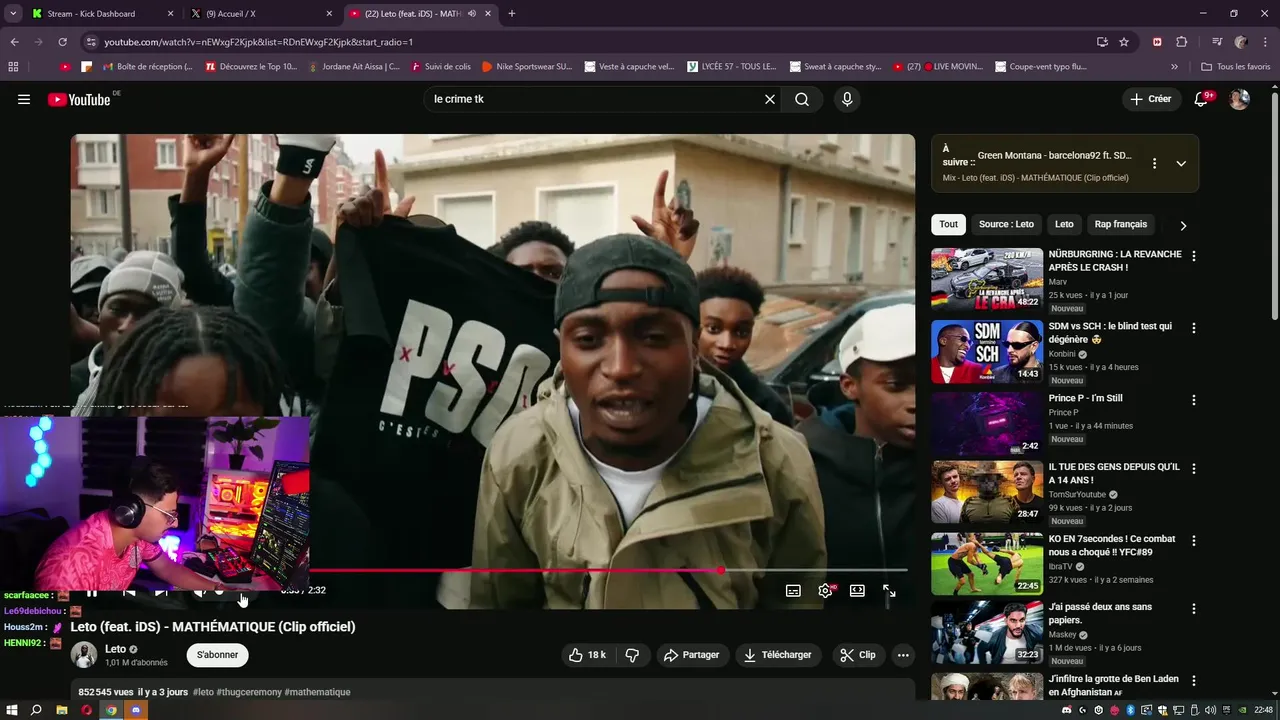Click the Clip button
The width and height of the screenshot is (1280, 720).
pyautogui.click(x=857, y=655)
